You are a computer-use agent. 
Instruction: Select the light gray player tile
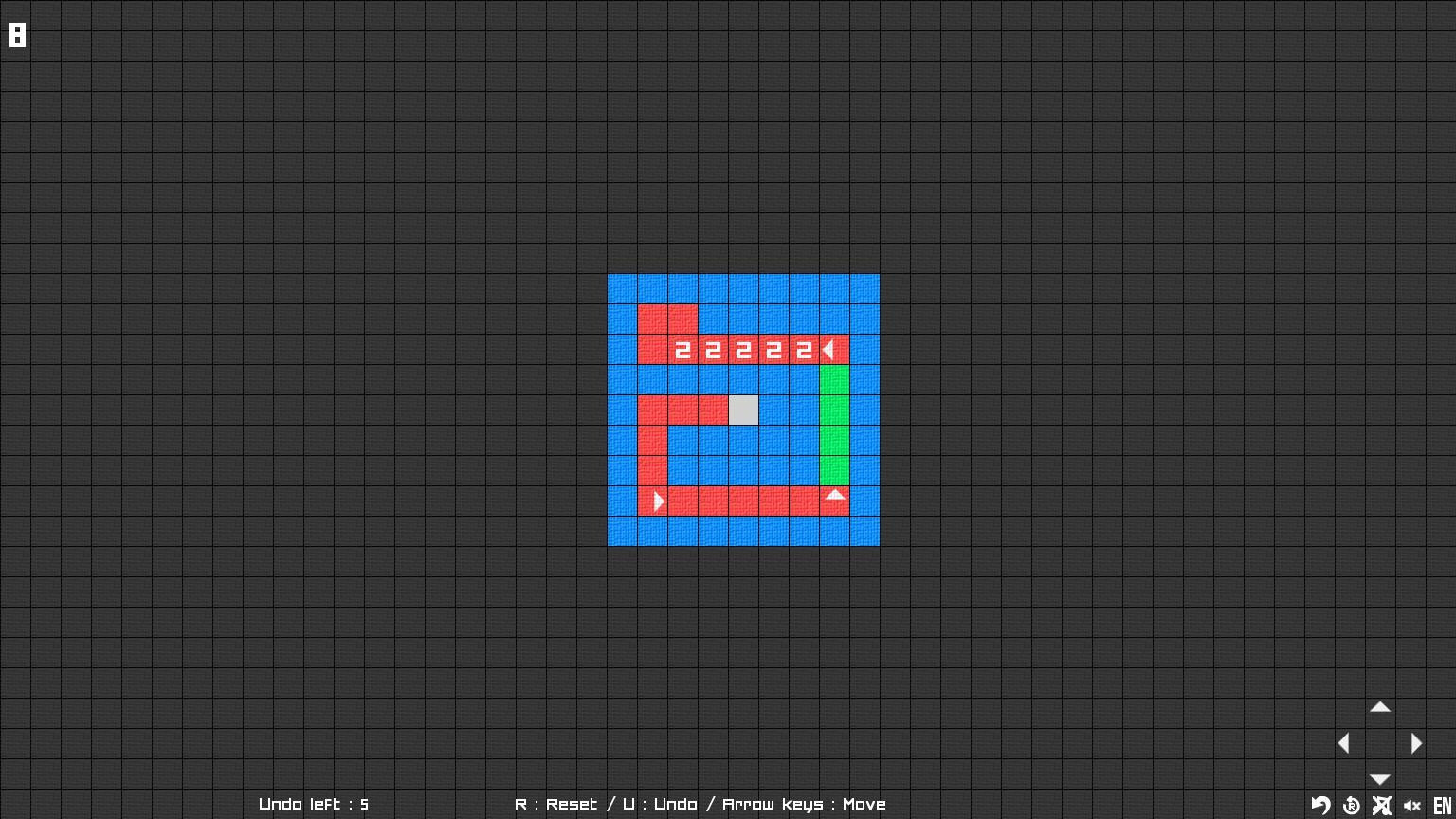click(743, 409)
